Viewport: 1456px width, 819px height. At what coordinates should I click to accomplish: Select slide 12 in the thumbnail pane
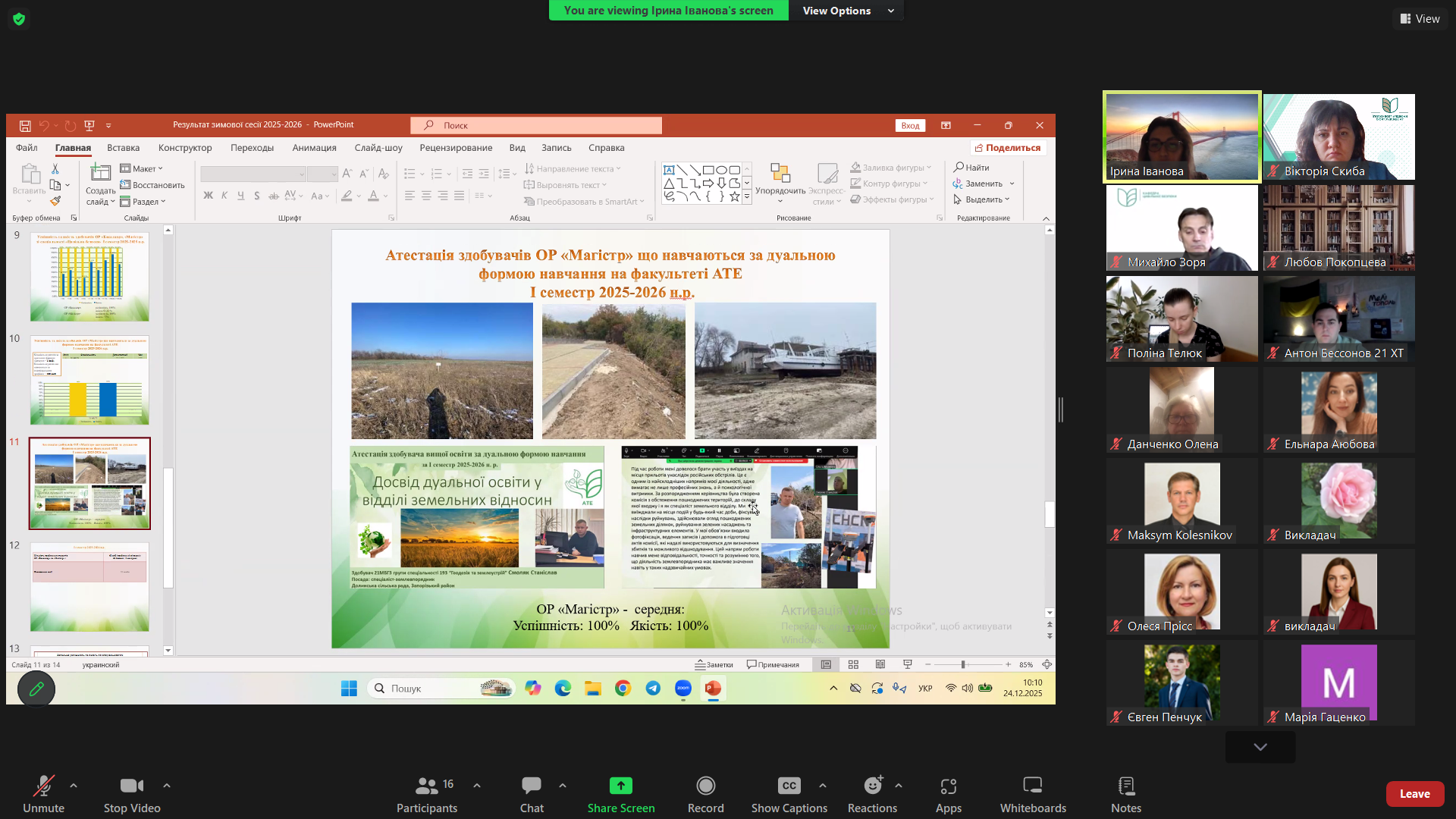(89, 587)
